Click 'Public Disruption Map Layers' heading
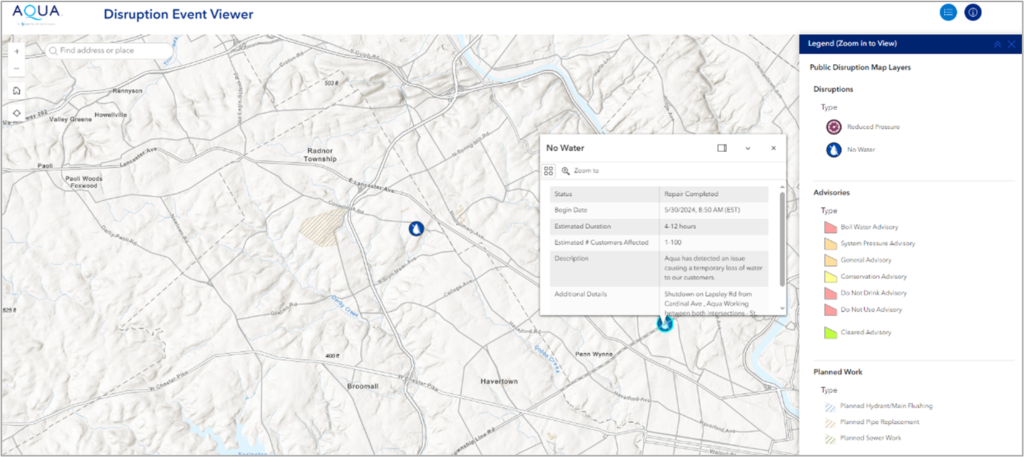The image size is (1024, 457). 860,67
